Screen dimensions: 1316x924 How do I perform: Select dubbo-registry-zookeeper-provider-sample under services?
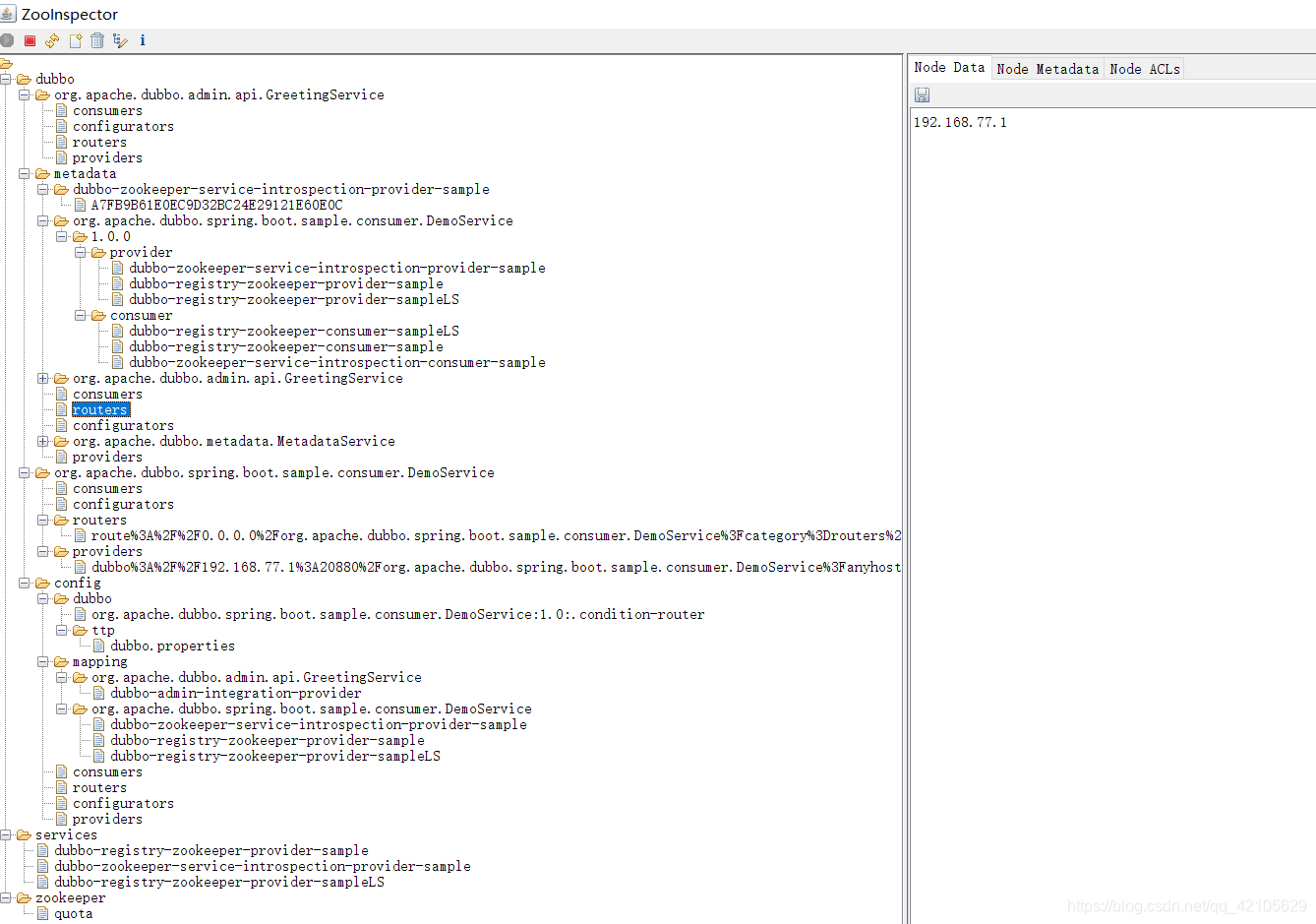point(211,850)
